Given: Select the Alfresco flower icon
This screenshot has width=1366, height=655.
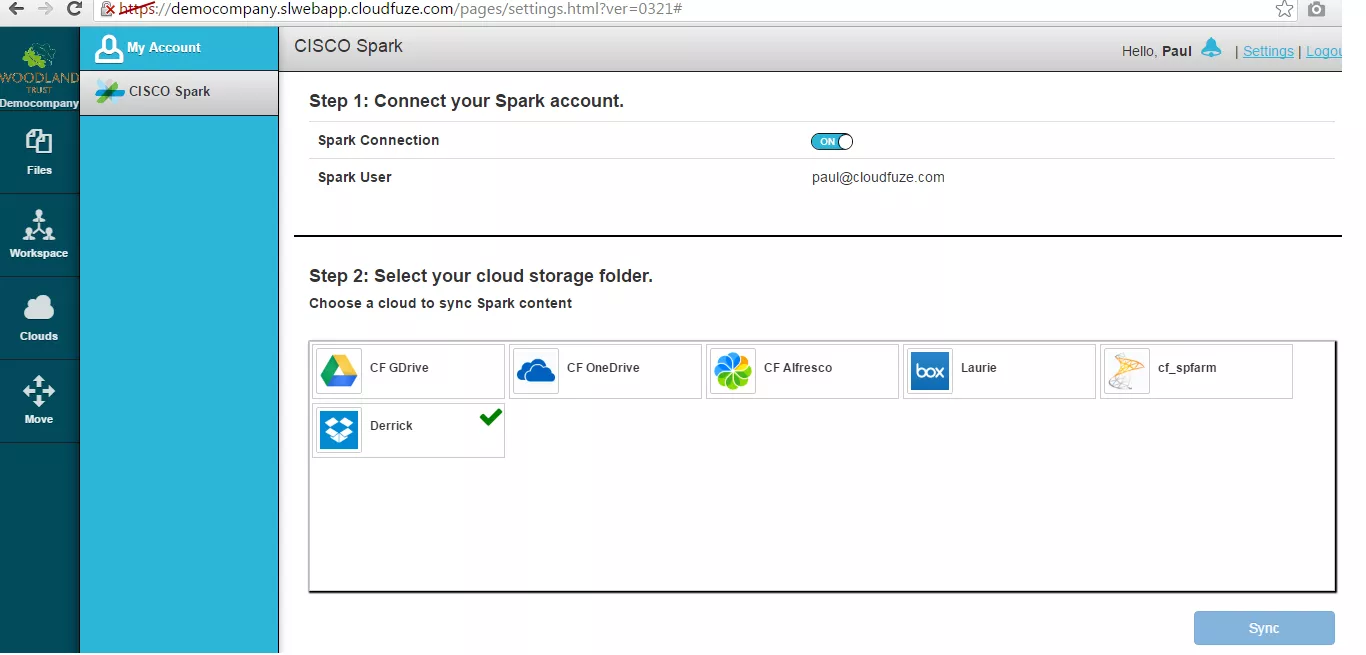Looking at the screenshot, I should pos(733,371).
